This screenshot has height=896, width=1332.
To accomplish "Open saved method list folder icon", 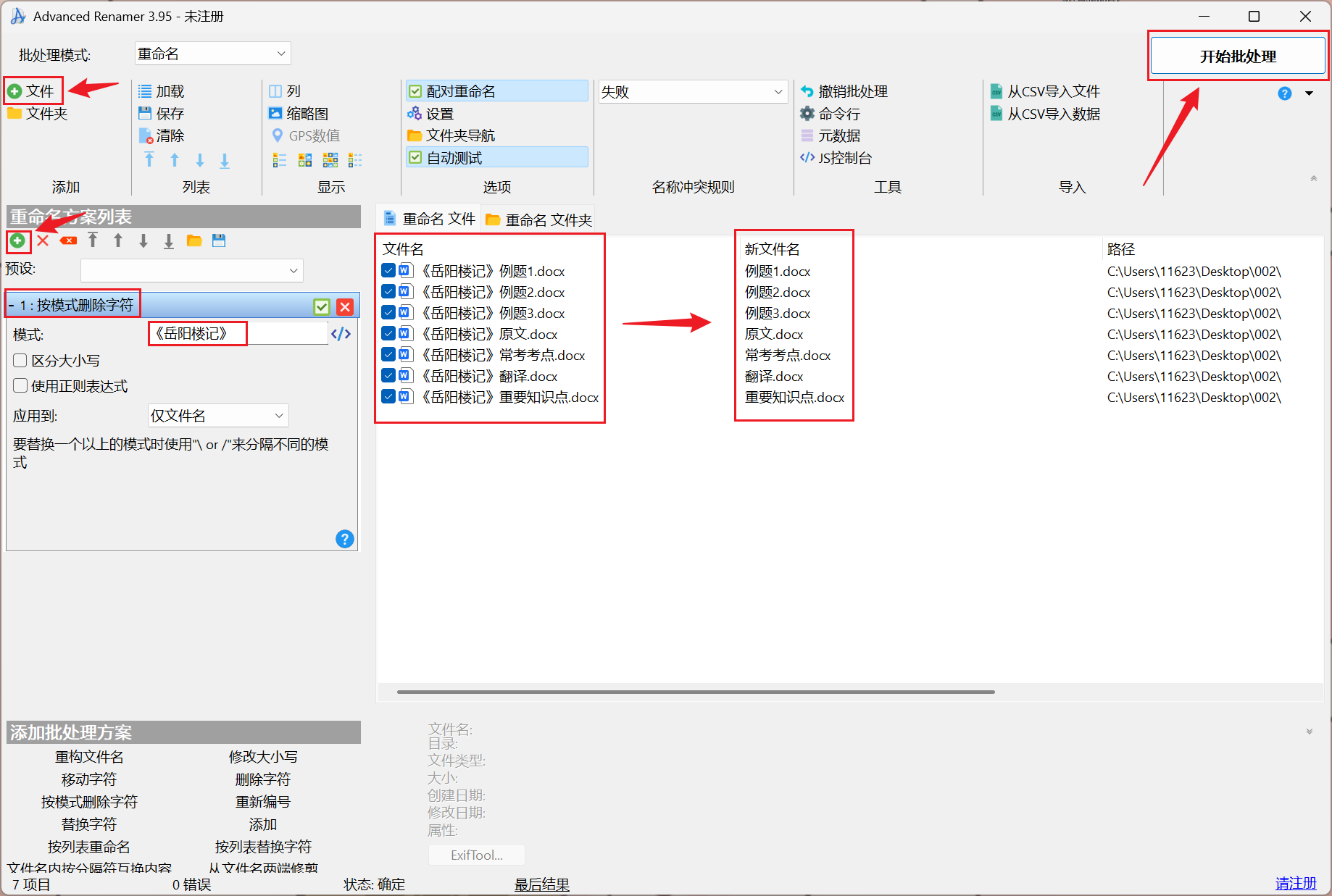I will pyautogui.click(x=194, y=240).
